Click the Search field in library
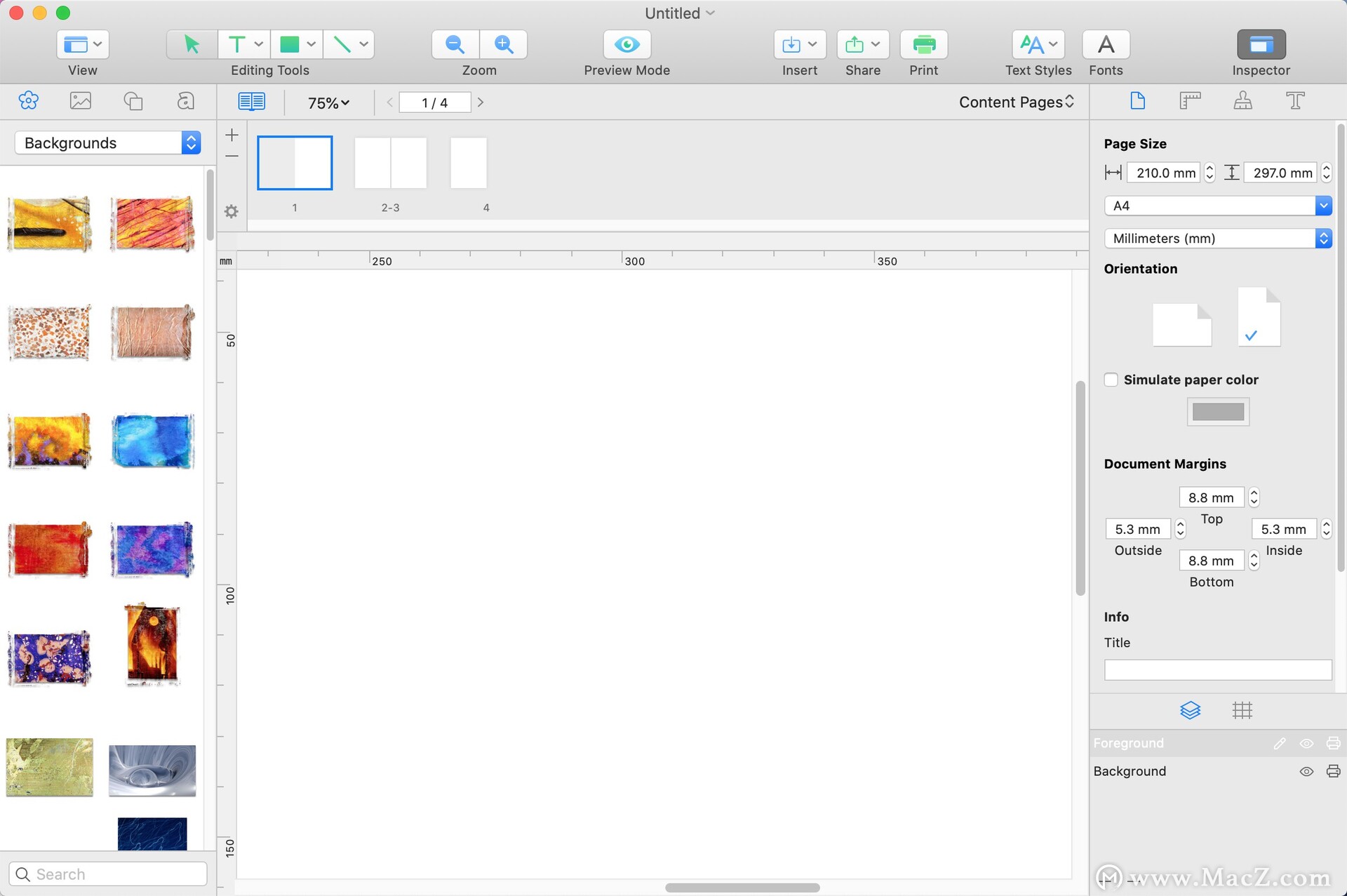This screenshot has height=896, width=1347. (108, 874)
